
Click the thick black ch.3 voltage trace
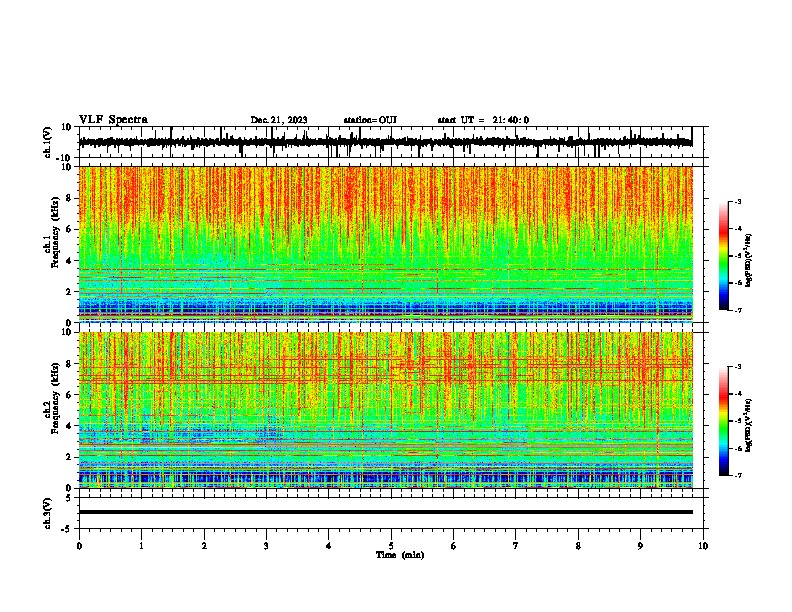point(385,512)
